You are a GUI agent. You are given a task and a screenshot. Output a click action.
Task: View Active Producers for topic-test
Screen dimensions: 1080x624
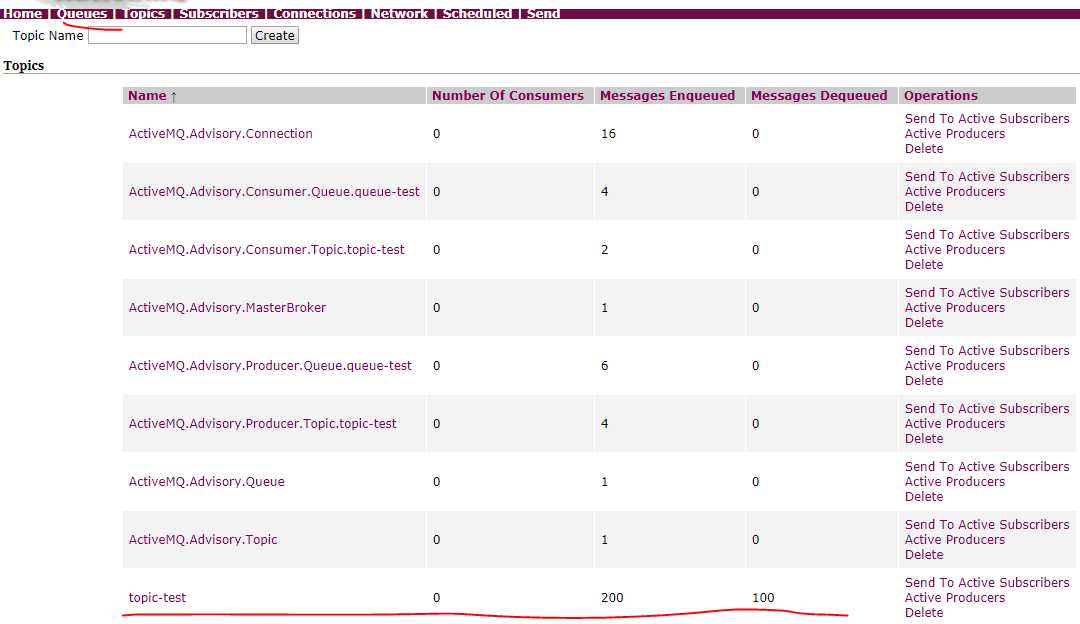[955, 597]
